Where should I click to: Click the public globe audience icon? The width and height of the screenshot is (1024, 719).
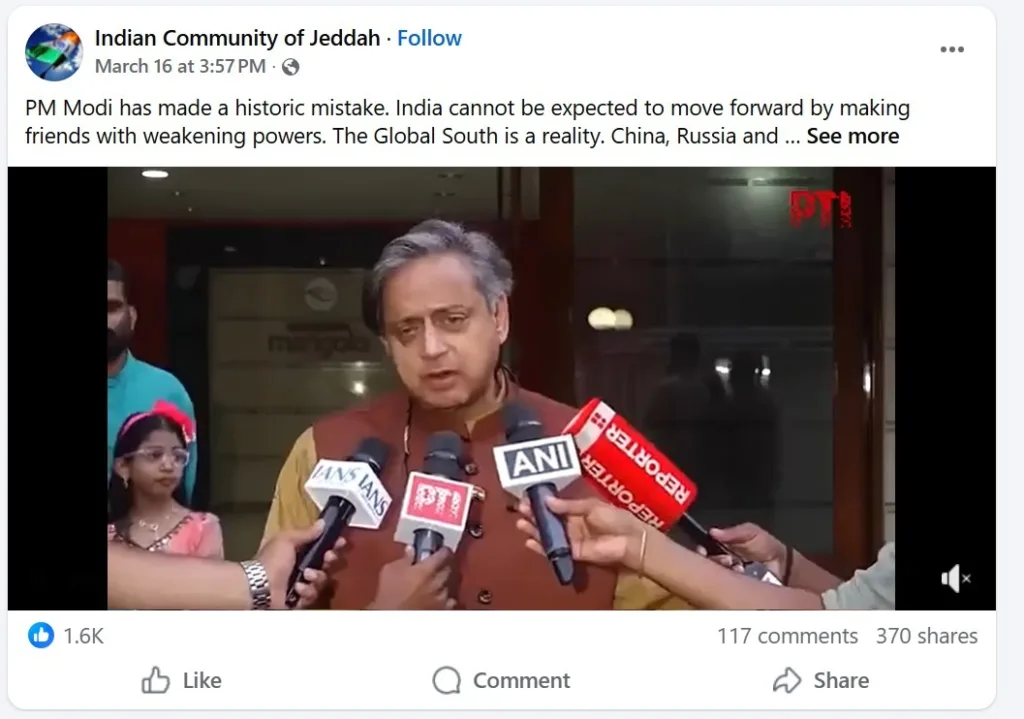pyautogui.click(x=291, y=67)
